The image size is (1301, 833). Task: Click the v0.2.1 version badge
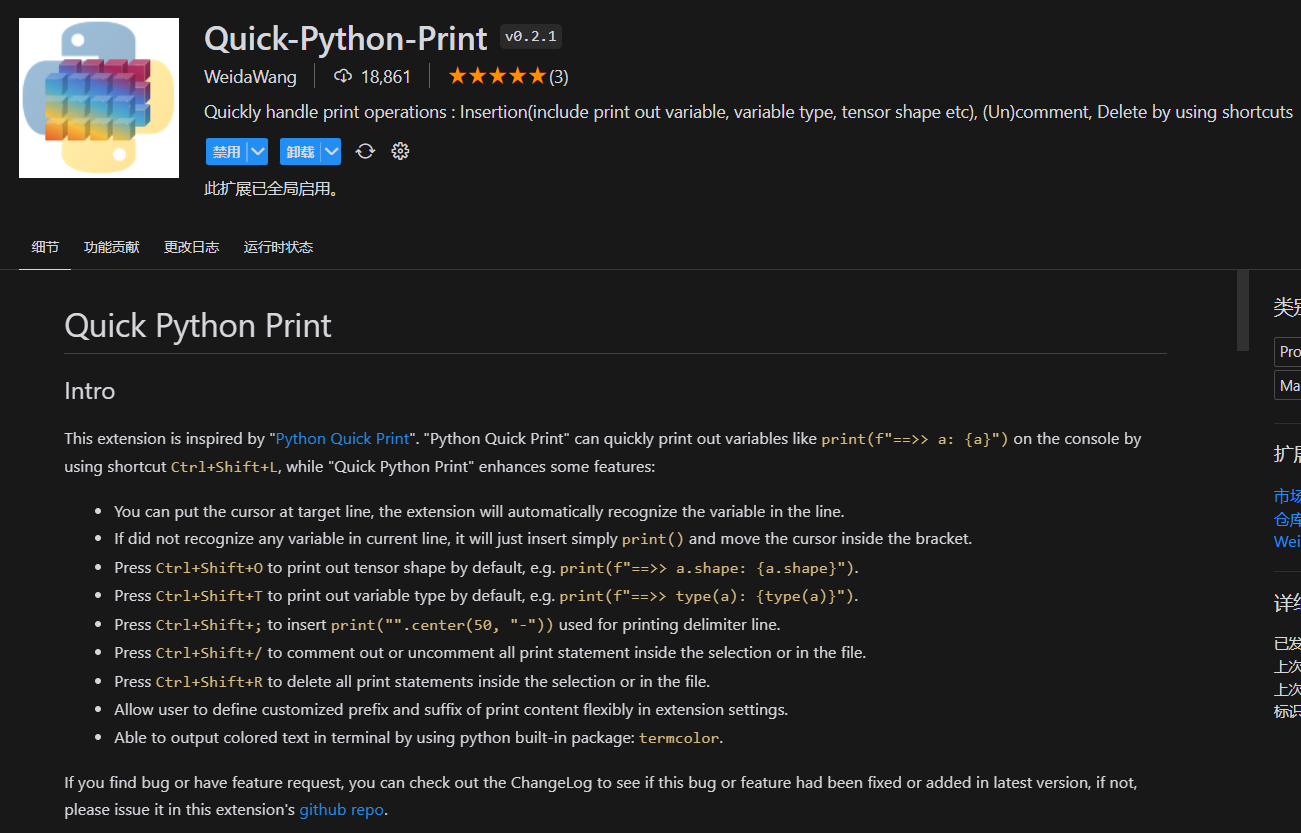coord(531,37)
